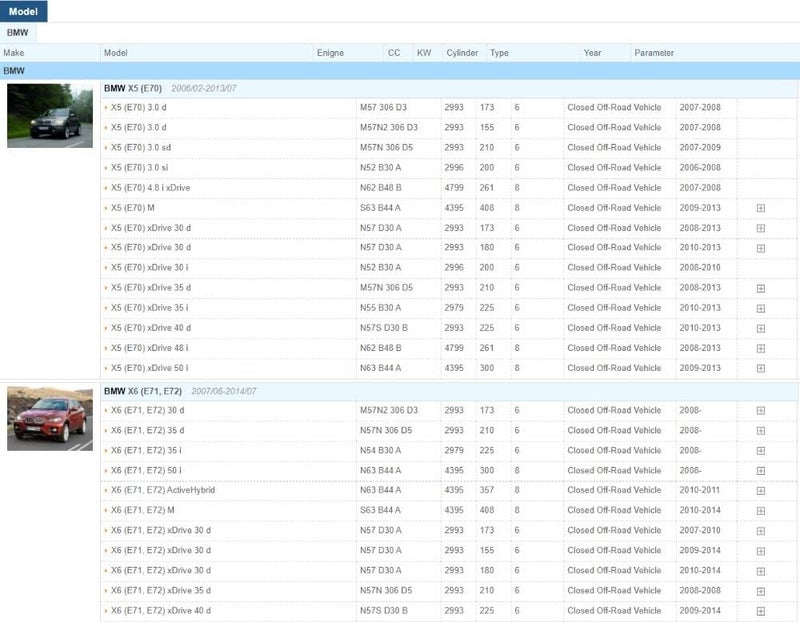The height and width of the screenshot is (622, 800).
Task: Click the plus icon for X5 (E70) M
Action: coord(760,208)
